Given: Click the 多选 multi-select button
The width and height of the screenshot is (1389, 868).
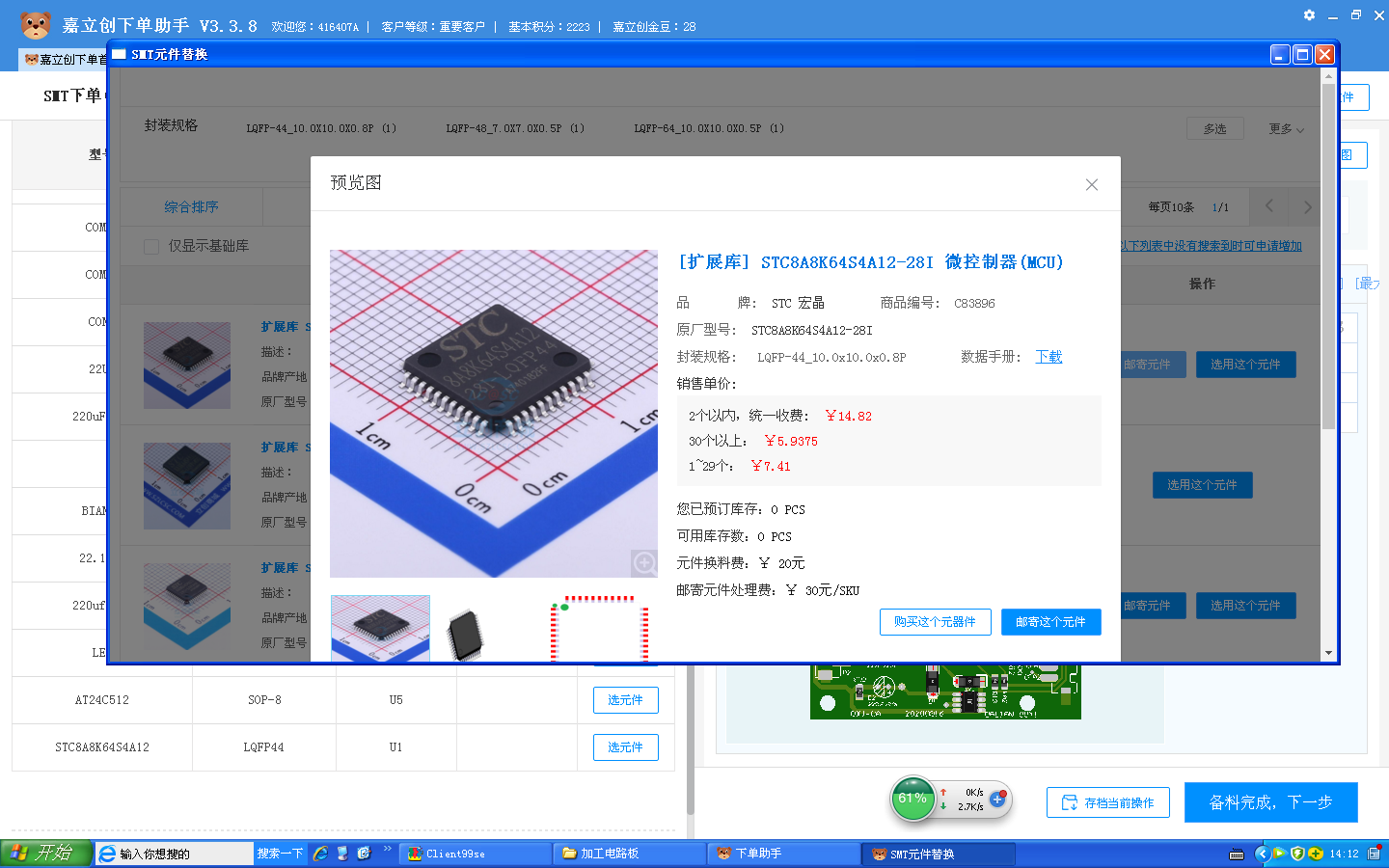Looking at the screenshot, I should click(1215, 129).
